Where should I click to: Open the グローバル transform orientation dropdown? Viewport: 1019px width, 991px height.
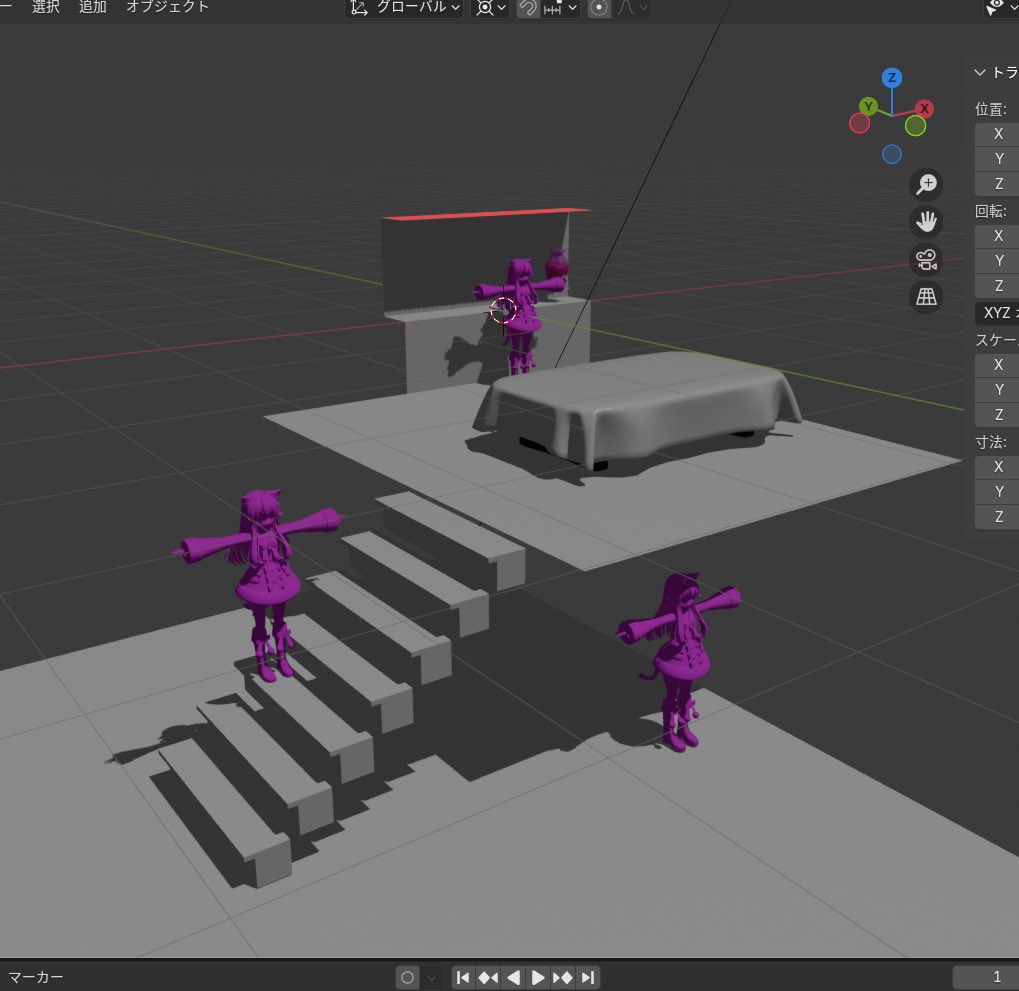coord(404,7)
